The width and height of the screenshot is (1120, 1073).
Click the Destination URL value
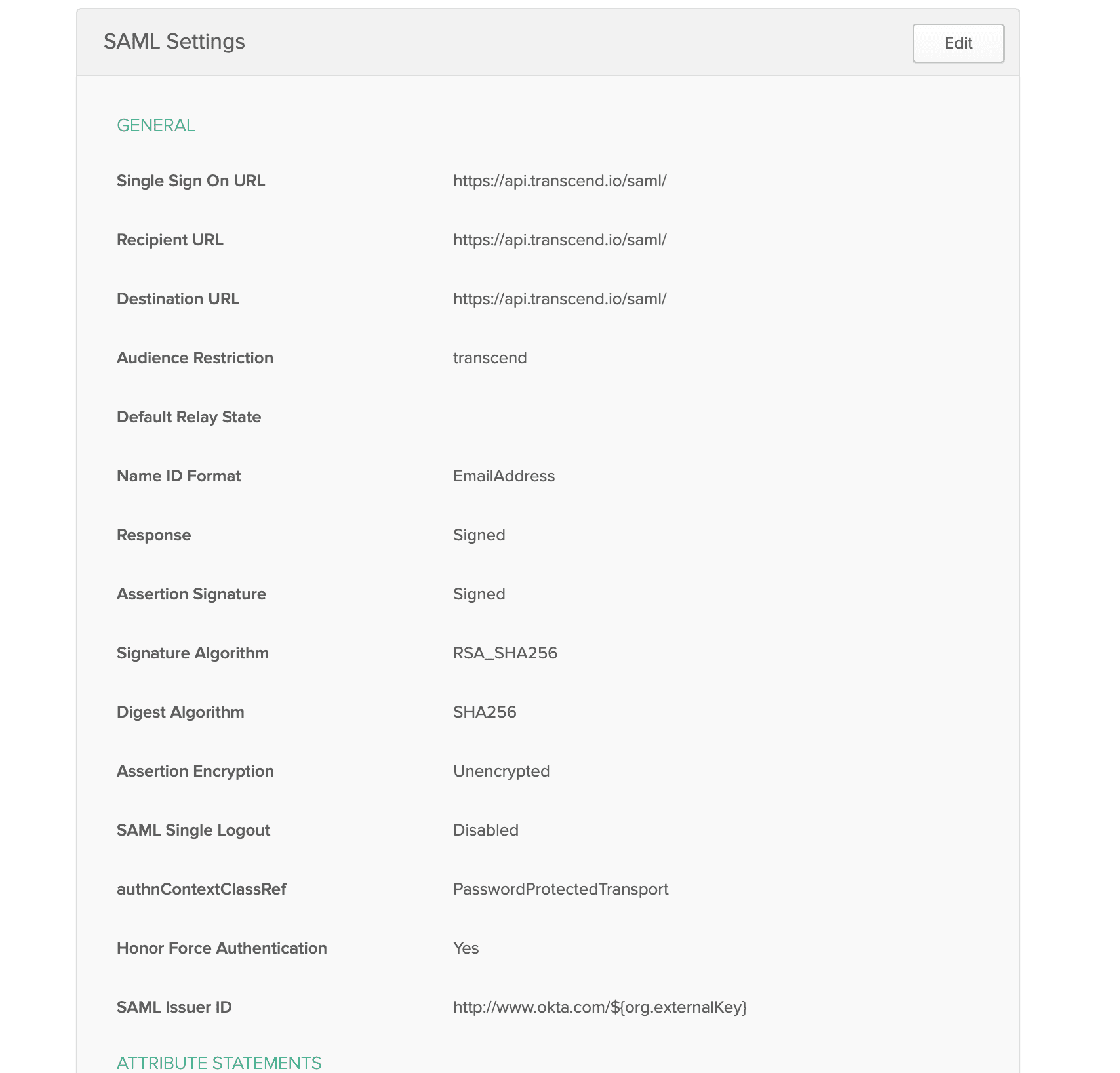point(559,299)
